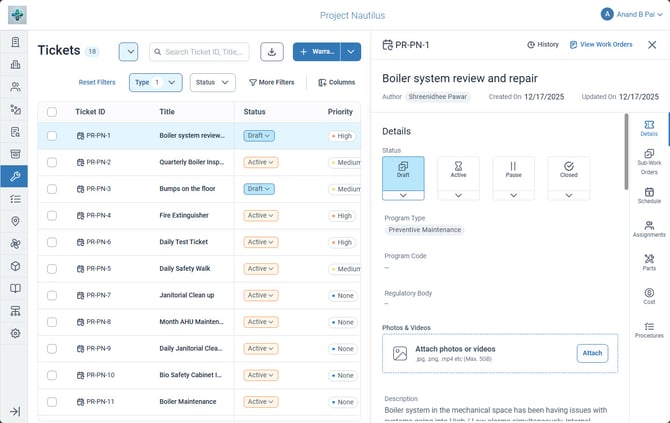Switch to the Procedures tab

pyautogui.click(x=649, y=330)
